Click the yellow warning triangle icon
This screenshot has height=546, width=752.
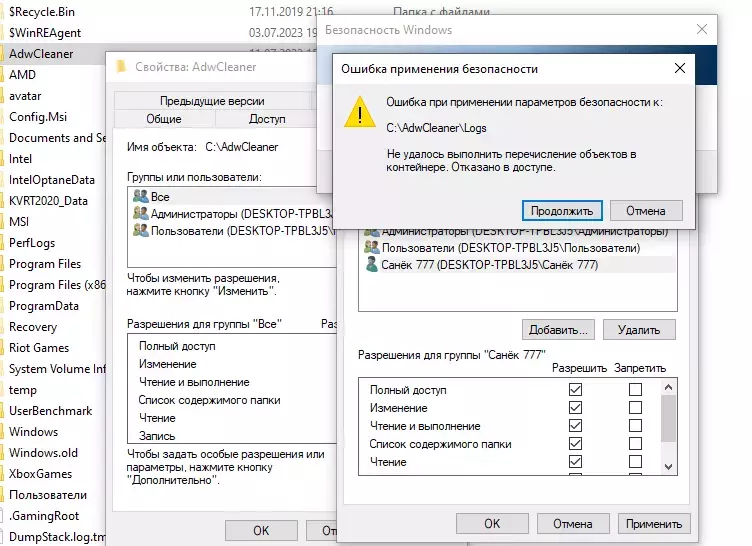coord(360,112)
